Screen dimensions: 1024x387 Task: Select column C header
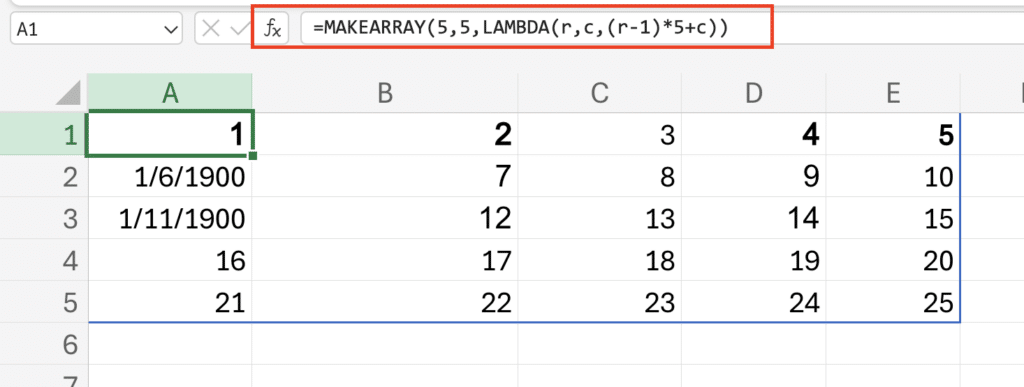[x=600, y=92]
